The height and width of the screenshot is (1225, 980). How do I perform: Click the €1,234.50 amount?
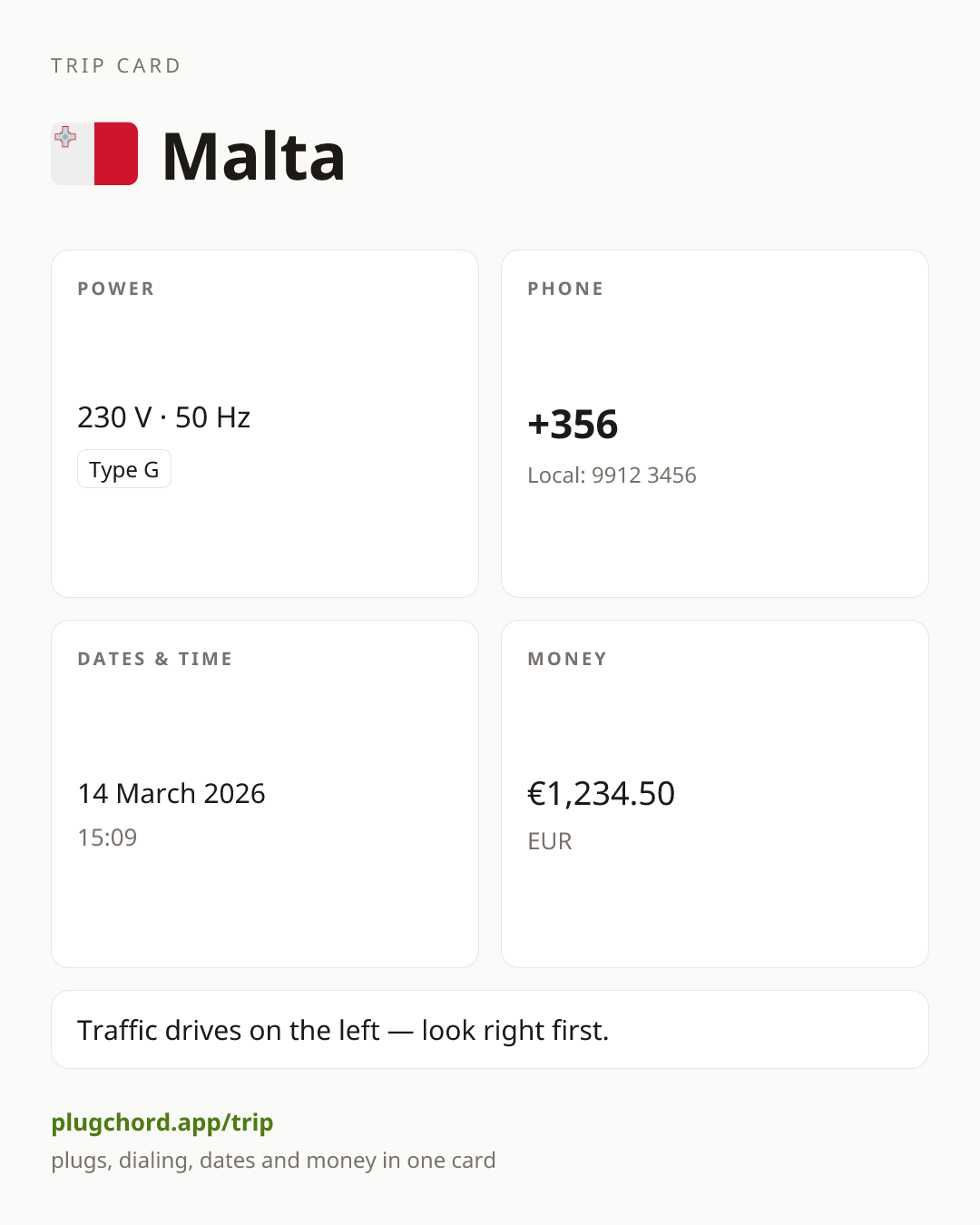[601, 794]
